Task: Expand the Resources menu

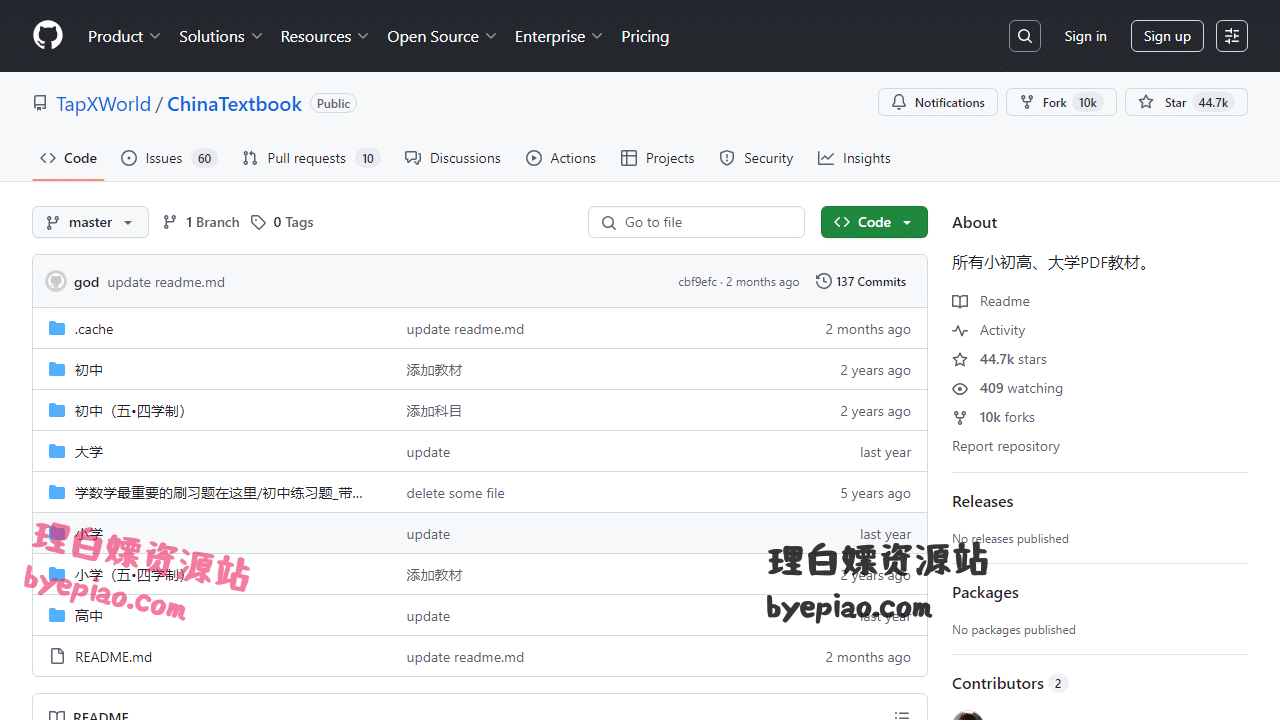Action: click(x=324, y=36)
